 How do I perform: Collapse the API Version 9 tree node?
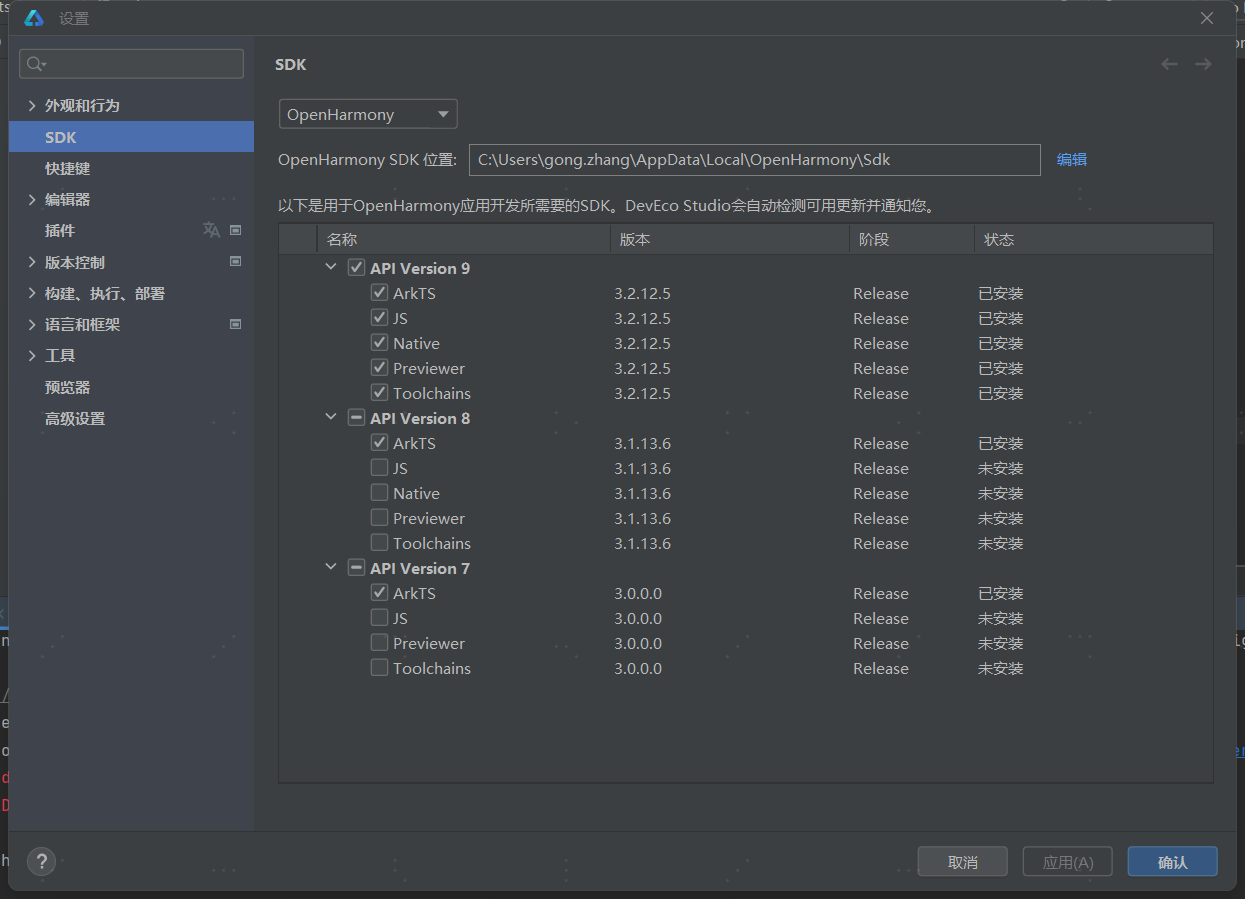(x=331, y=268)
